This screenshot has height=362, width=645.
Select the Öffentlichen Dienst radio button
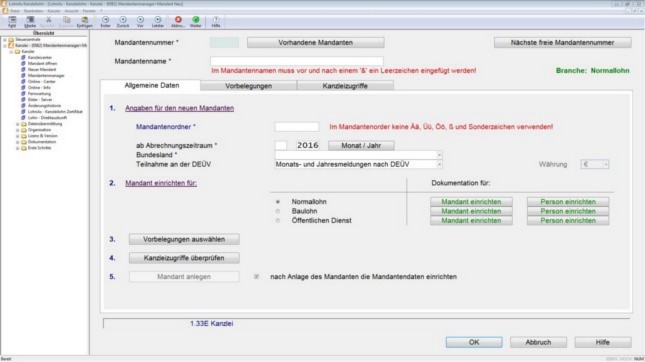tap(278, 220)
